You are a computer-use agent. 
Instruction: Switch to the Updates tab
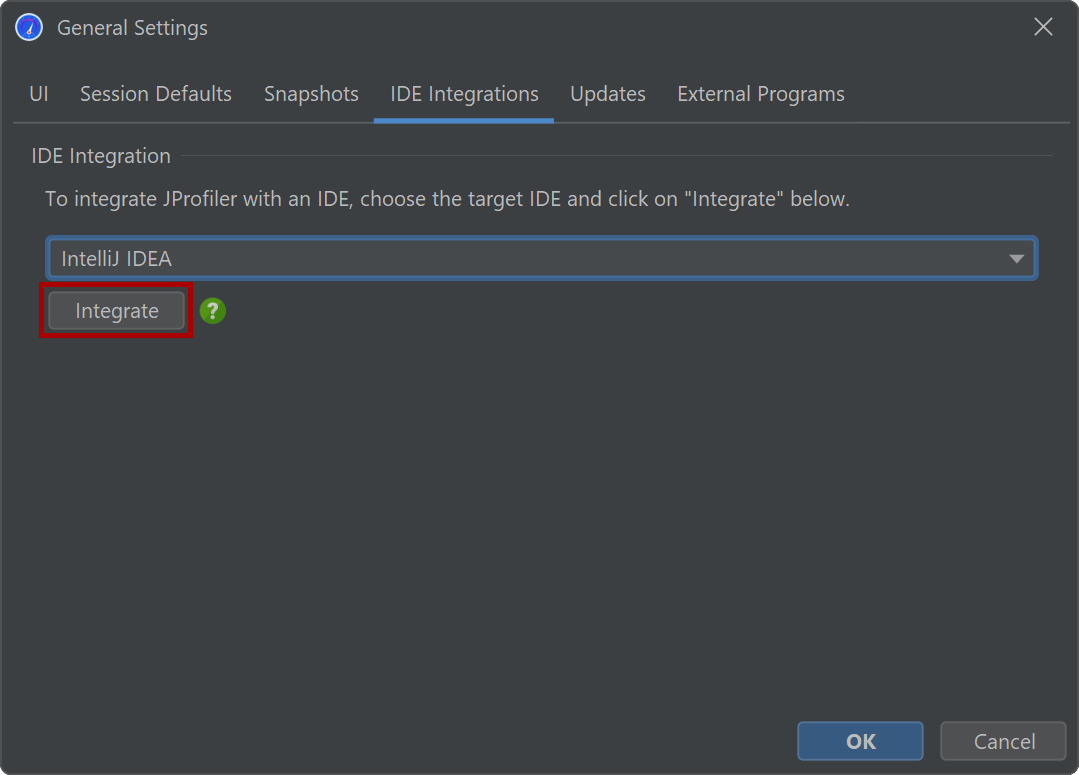tap(608, 94)
